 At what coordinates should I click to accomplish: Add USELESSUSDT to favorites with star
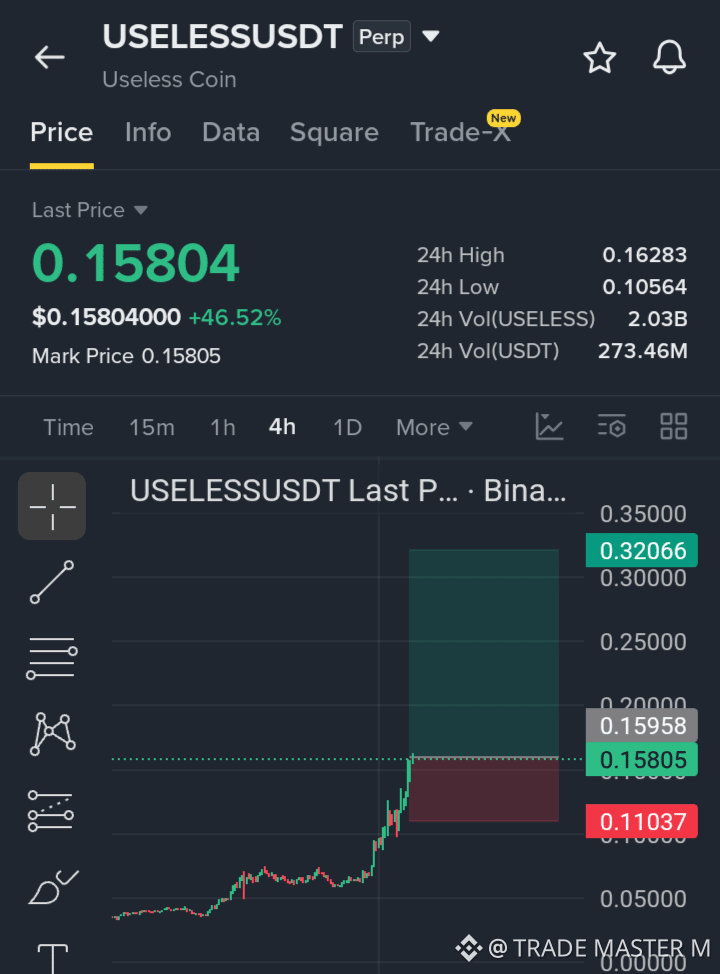599,58
